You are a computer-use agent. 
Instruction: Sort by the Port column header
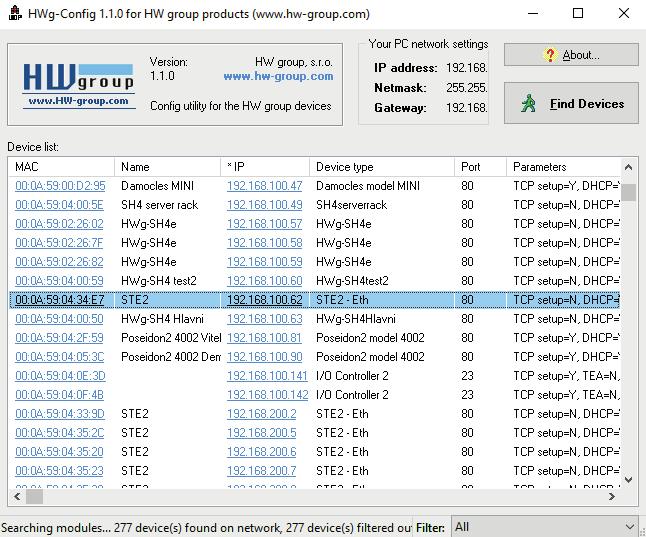pyautogui.click(x=480, y=167)
